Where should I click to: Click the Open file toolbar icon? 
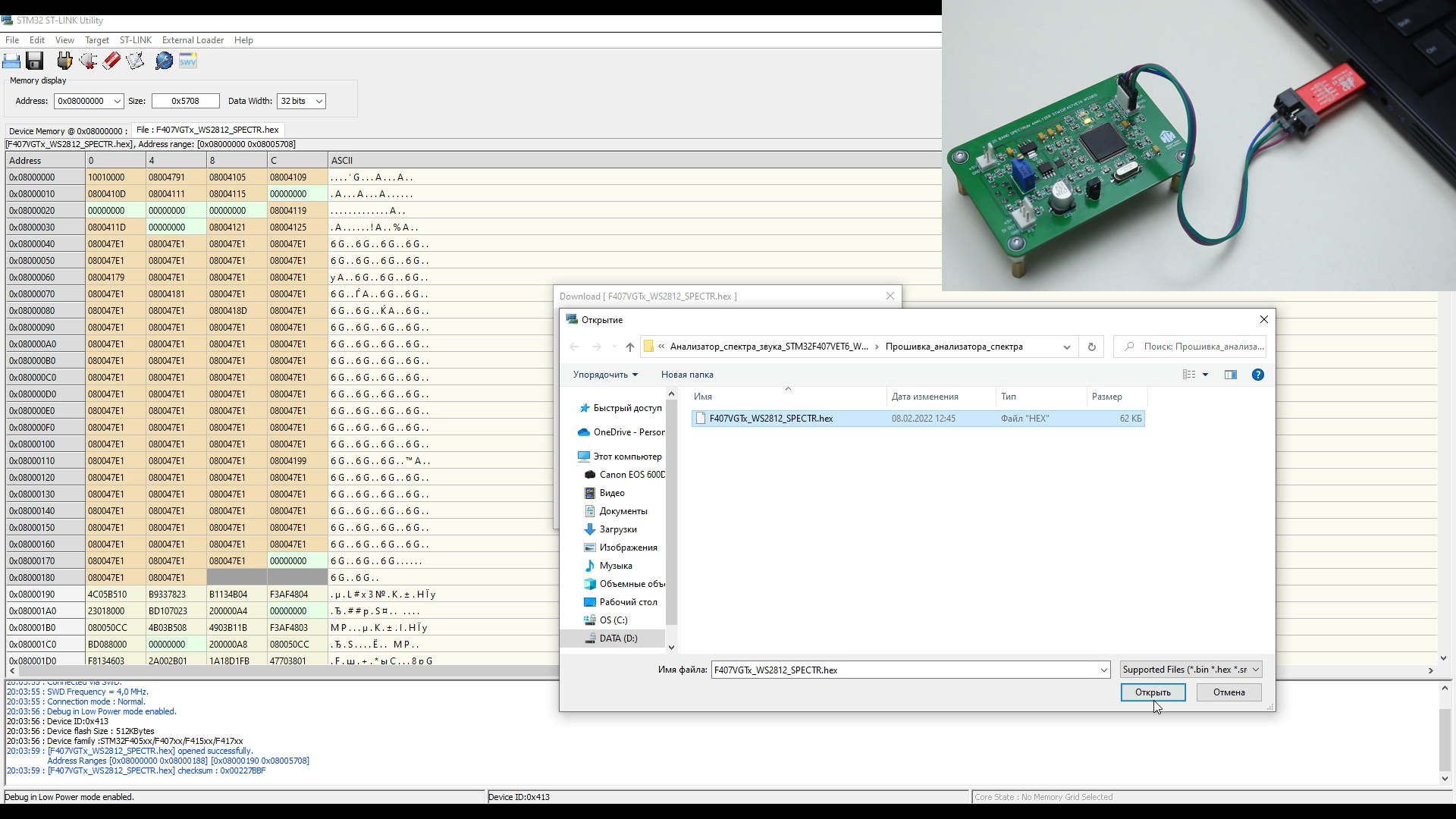coord(11,61)
